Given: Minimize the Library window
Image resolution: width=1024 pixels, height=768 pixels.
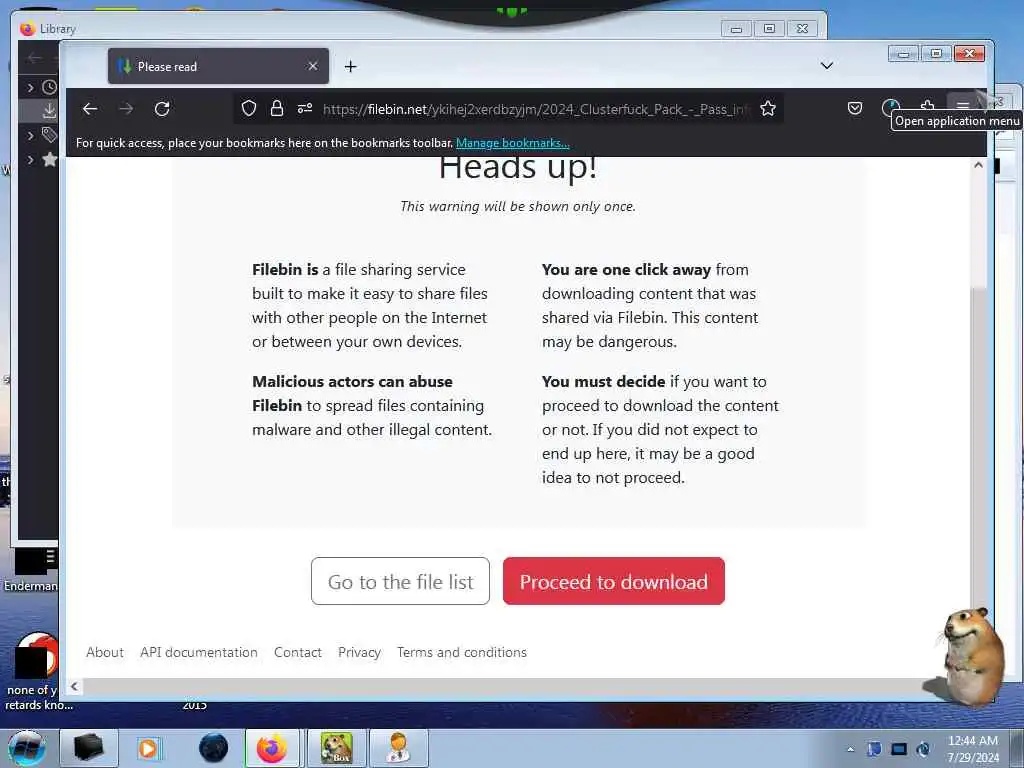Looking at the screenshot, I should tap(736, 29).
